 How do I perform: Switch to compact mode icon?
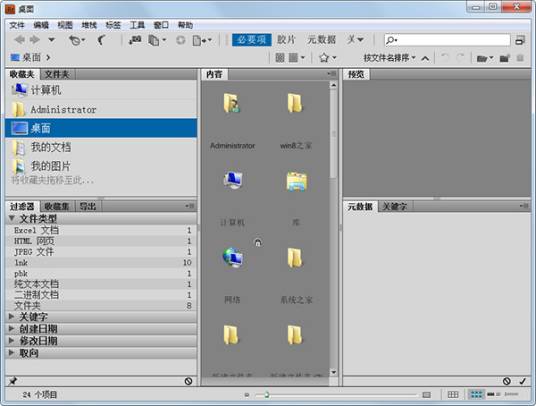(520, 40)
